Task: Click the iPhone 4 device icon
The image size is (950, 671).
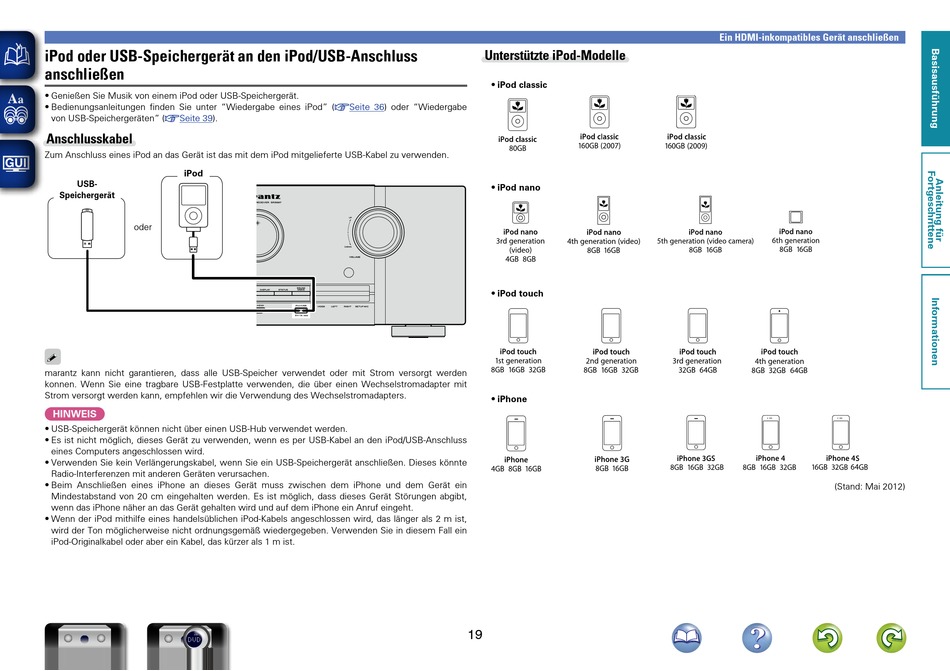Action: pos(771,433)
